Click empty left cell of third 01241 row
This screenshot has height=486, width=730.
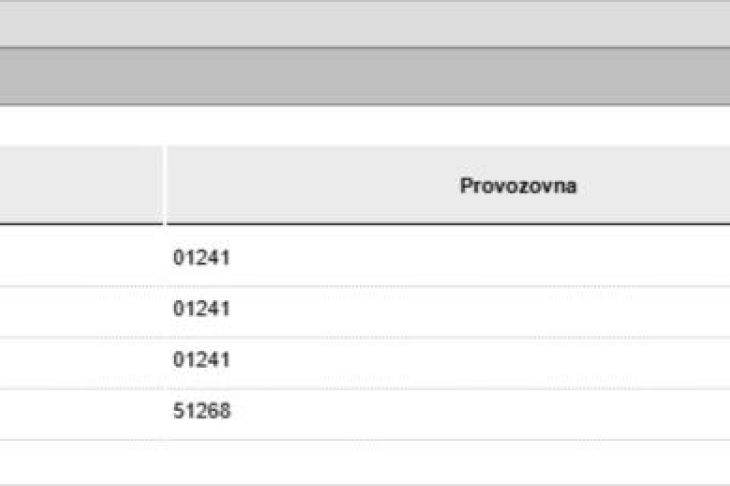(x=80, y=360)
